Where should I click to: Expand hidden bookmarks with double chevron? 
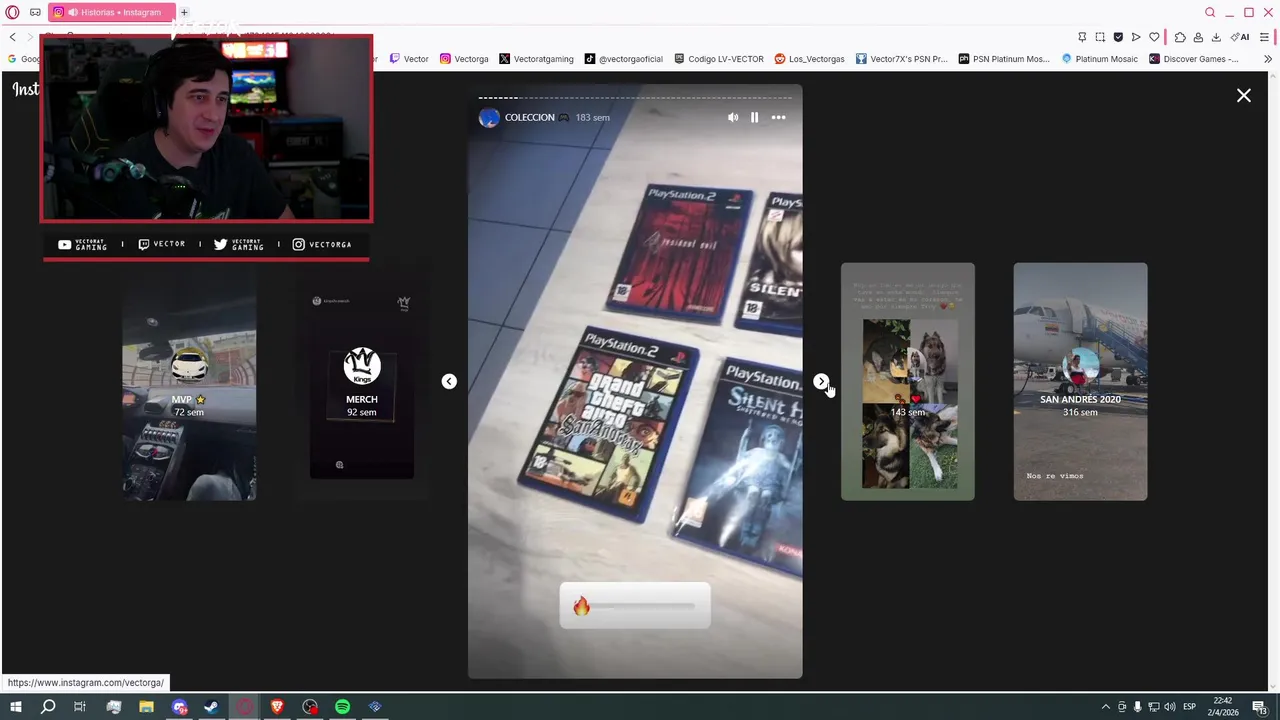pos(1267,59)
